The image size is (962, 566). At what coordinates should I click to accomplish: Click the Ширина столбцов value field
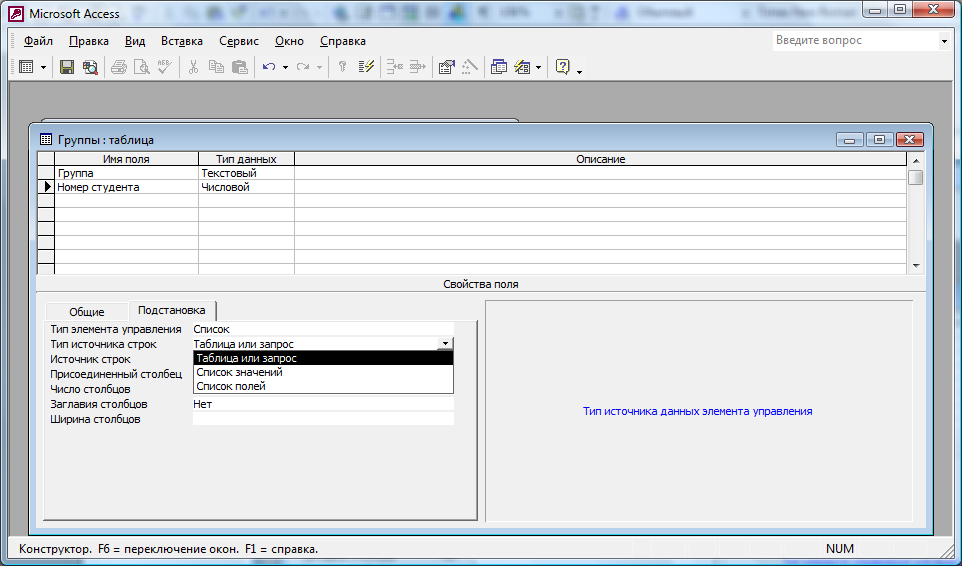click(x=323, y=419)
